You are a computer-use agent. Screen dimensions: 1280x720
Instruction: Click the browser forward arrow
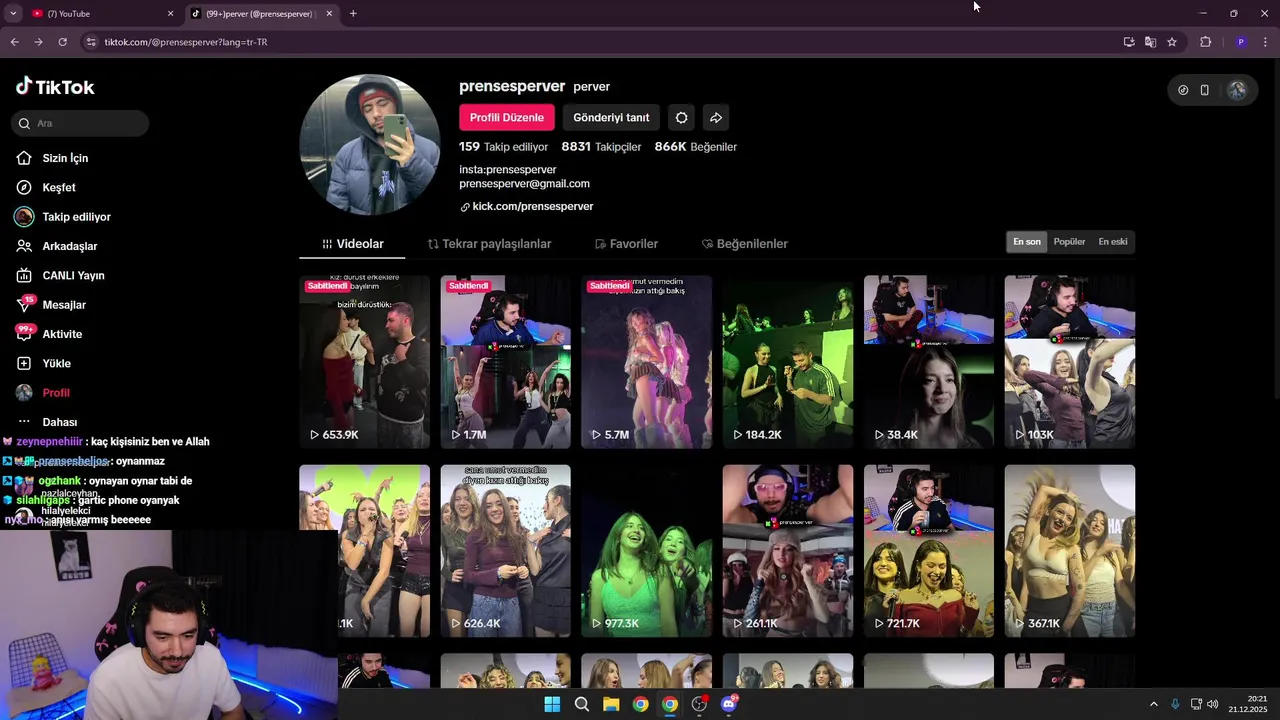(38, 42)
